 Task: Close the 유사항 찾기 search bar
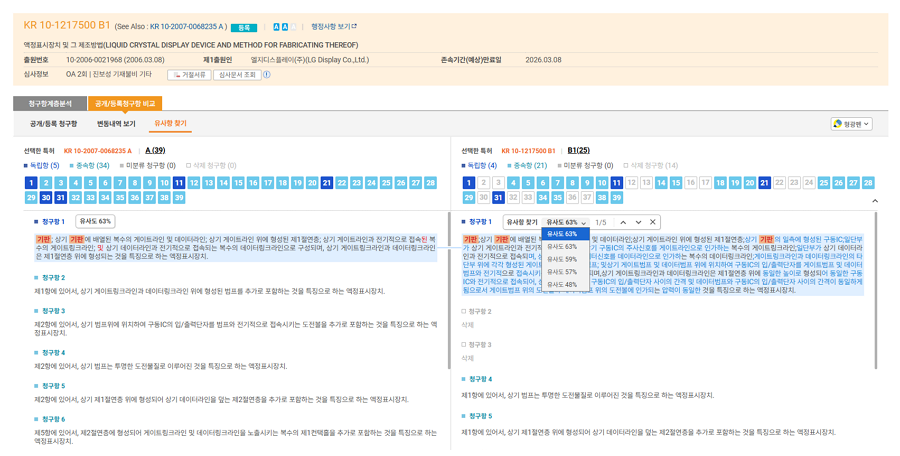(653, 222)
